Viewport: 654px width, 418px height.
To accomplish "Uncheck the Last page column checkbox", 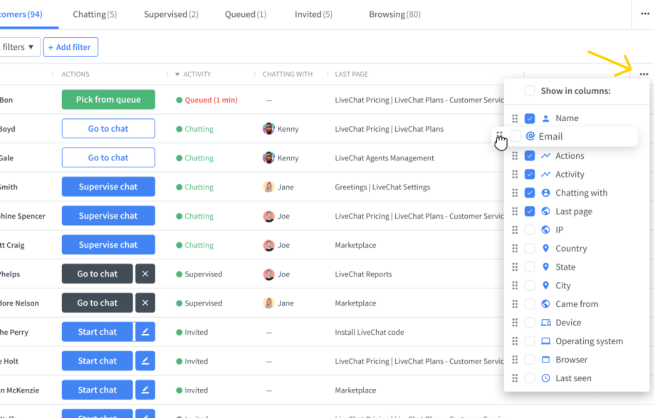I will [x=530, y=212].
